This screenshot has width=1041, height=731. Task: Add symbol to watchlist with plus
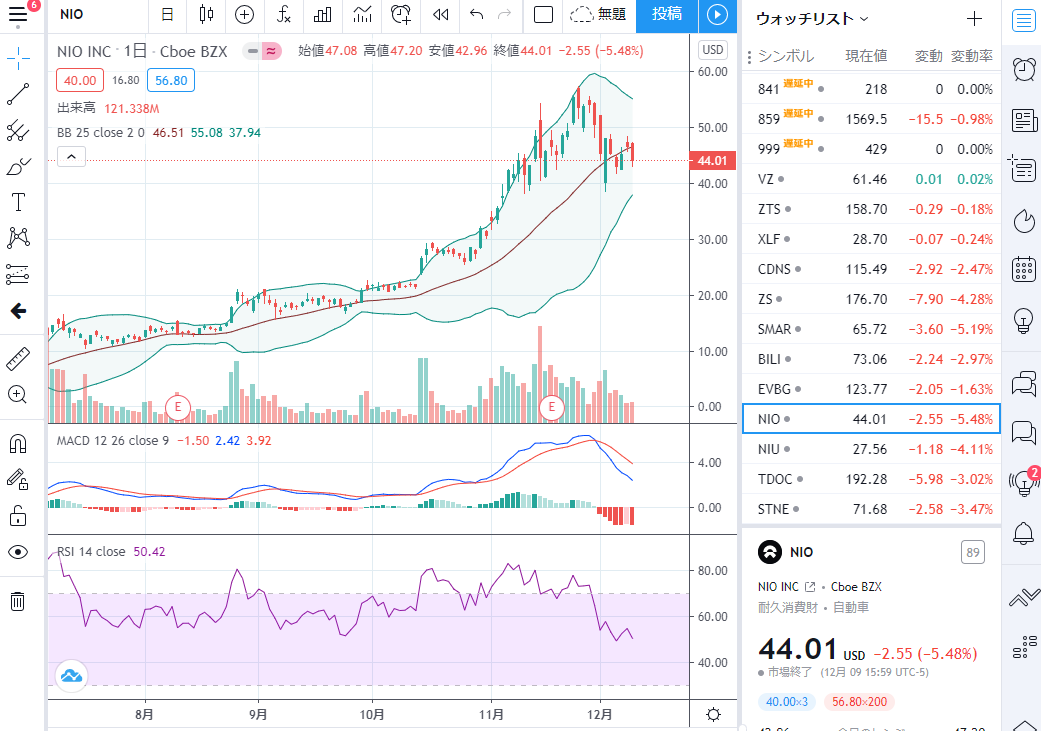(974, 19)
